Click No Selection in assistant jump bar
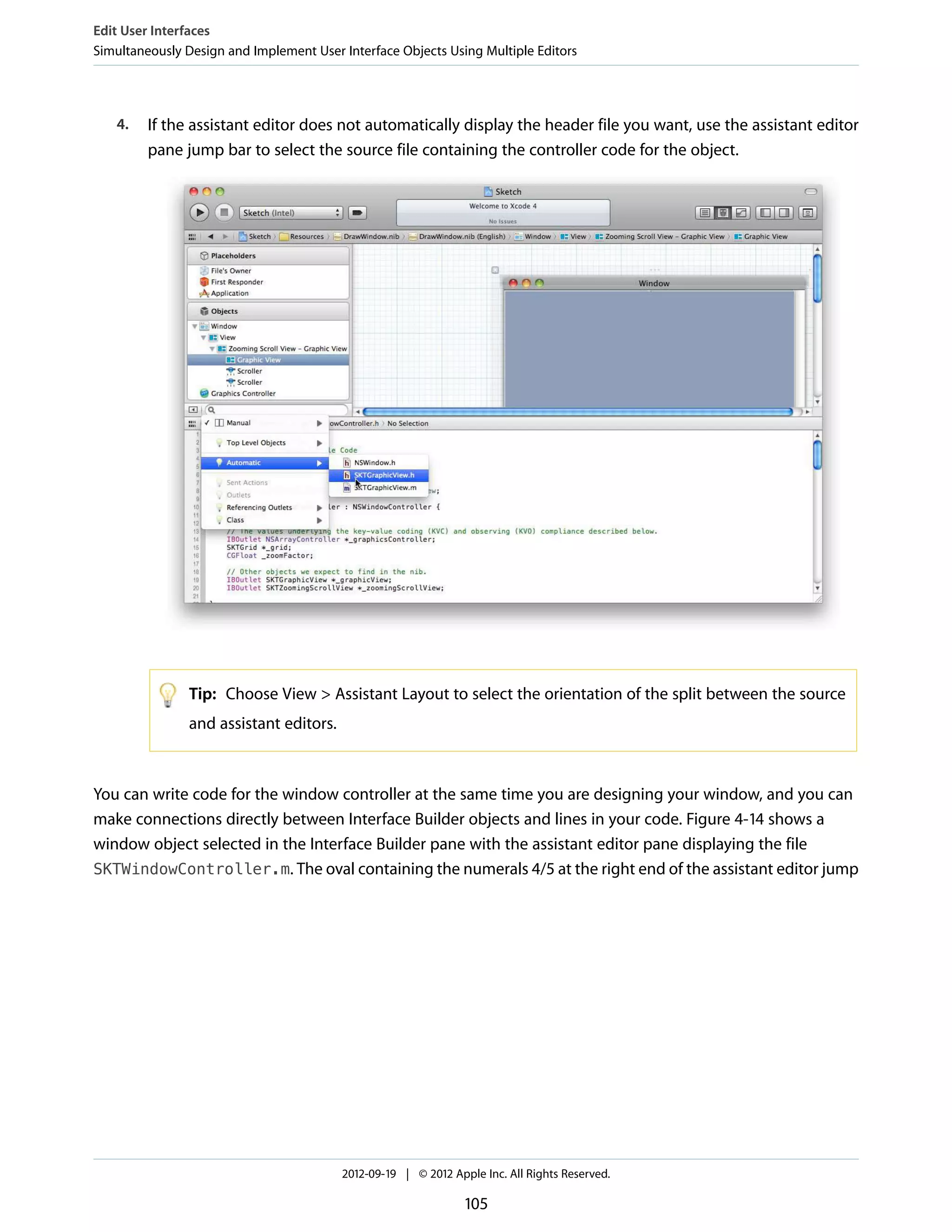 coord(408,424)
